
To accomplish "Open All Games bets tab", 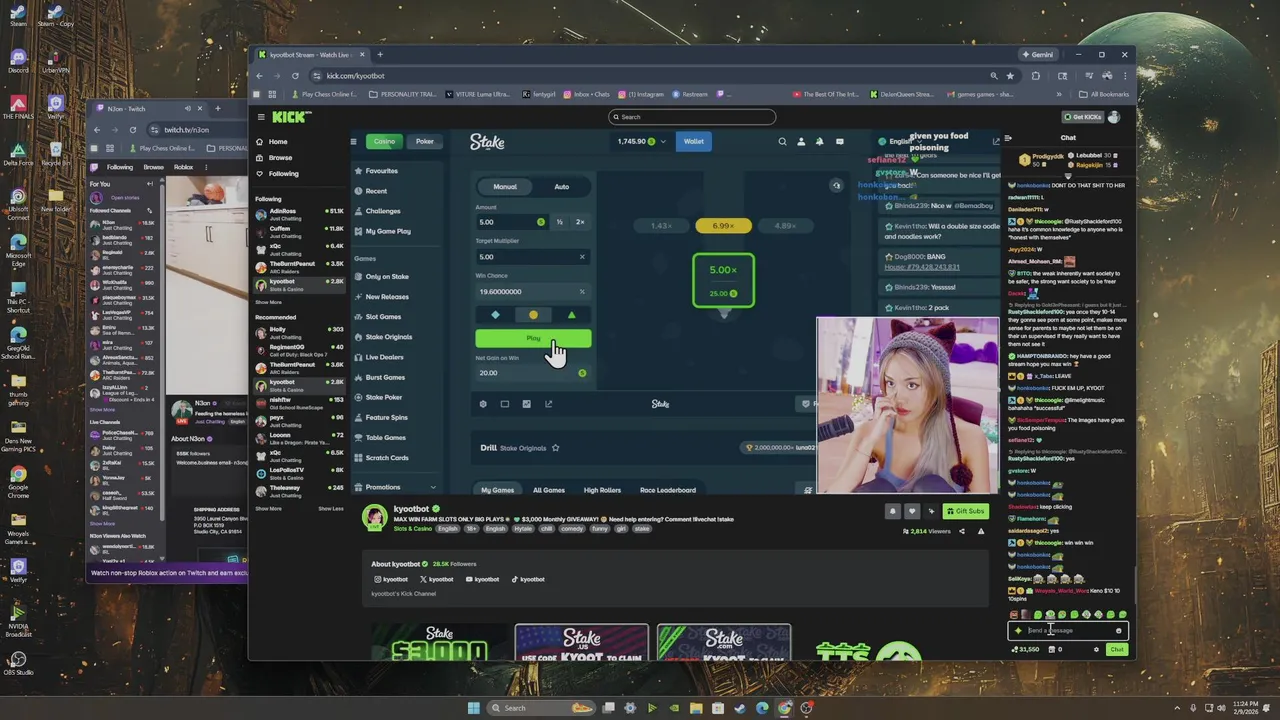I will (549, 490).
